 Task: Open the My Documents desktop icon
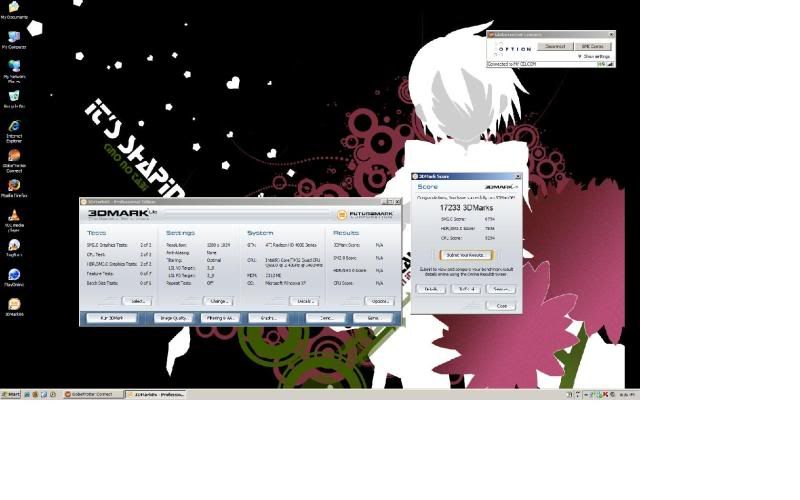(x=14, y=10)
